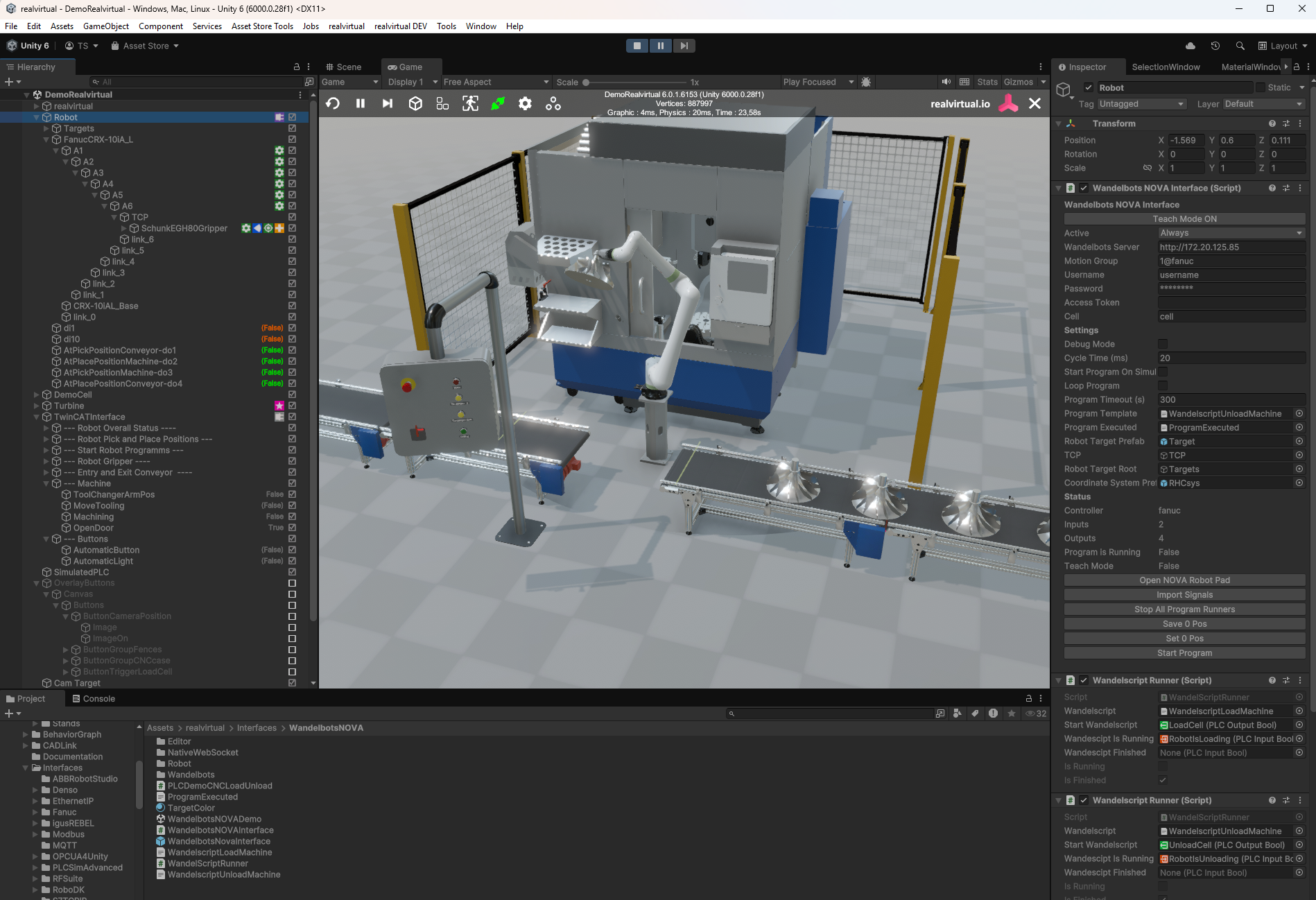This screenshot has height=900, width=1316.
Task: Switch to the Scene tab
Action: coord(345,67)
